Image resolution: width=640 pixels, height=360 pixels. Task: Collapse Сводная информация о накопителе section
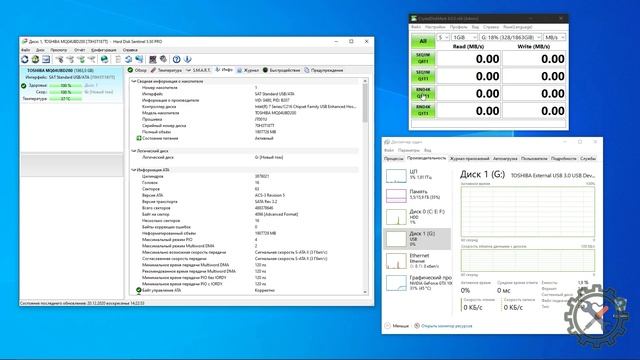click(133, 81)
